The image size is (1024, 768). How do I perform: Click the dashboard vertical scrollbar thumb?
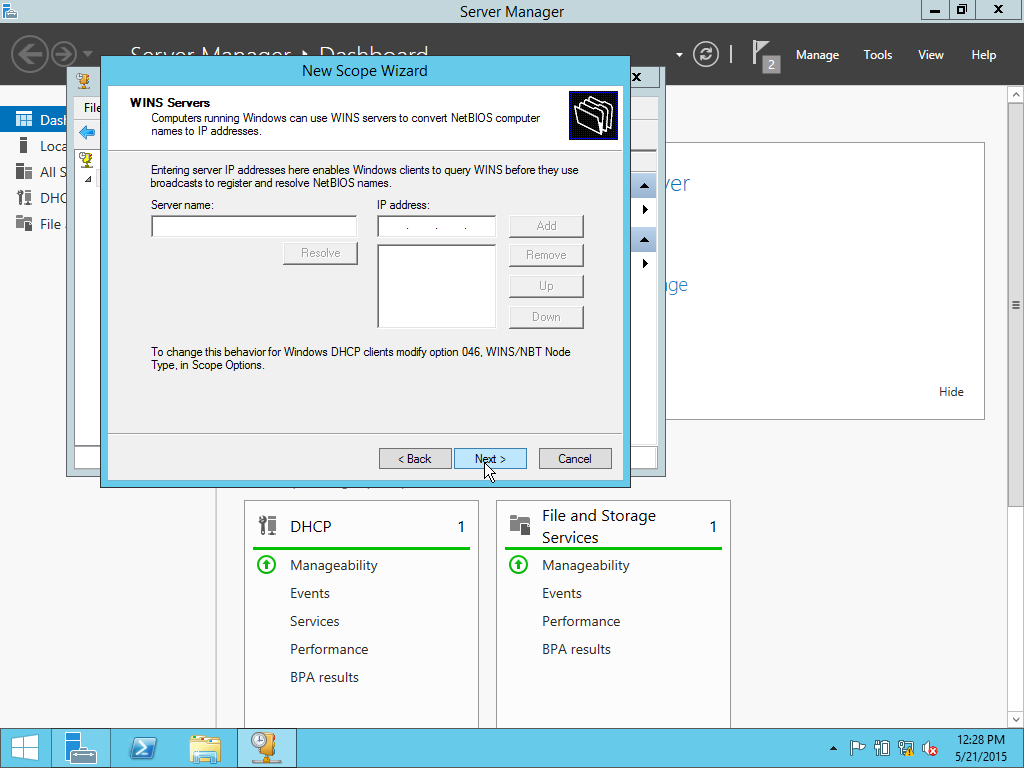[x=1016, y=304]
